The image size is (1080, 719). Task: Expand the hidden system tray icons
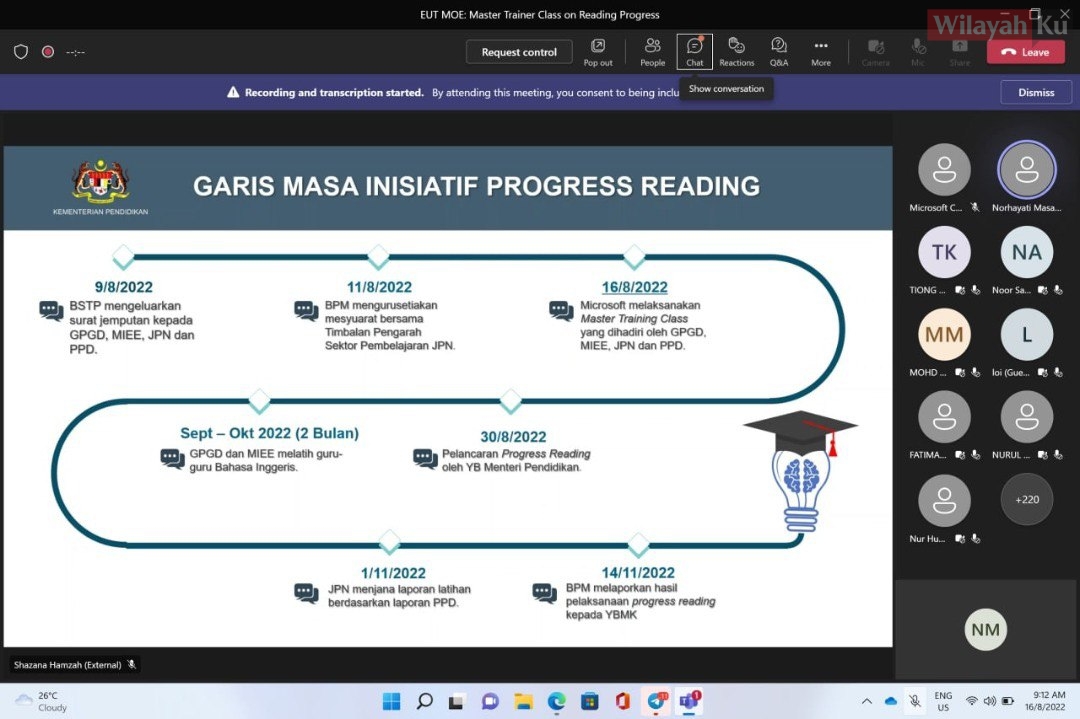865,701
